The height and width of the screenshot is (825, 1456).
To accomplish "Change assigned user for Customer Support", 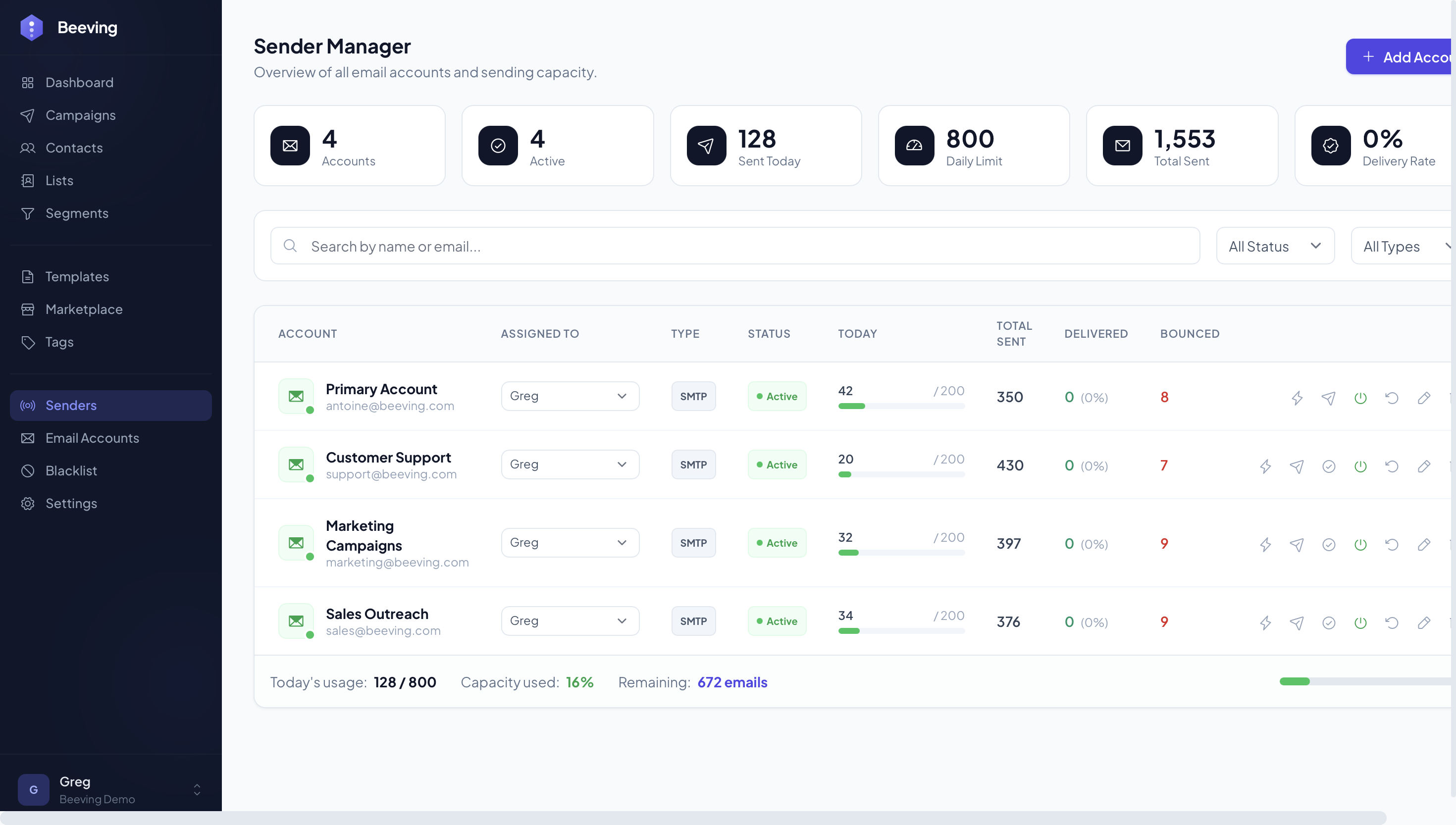I will pos(570,464).
